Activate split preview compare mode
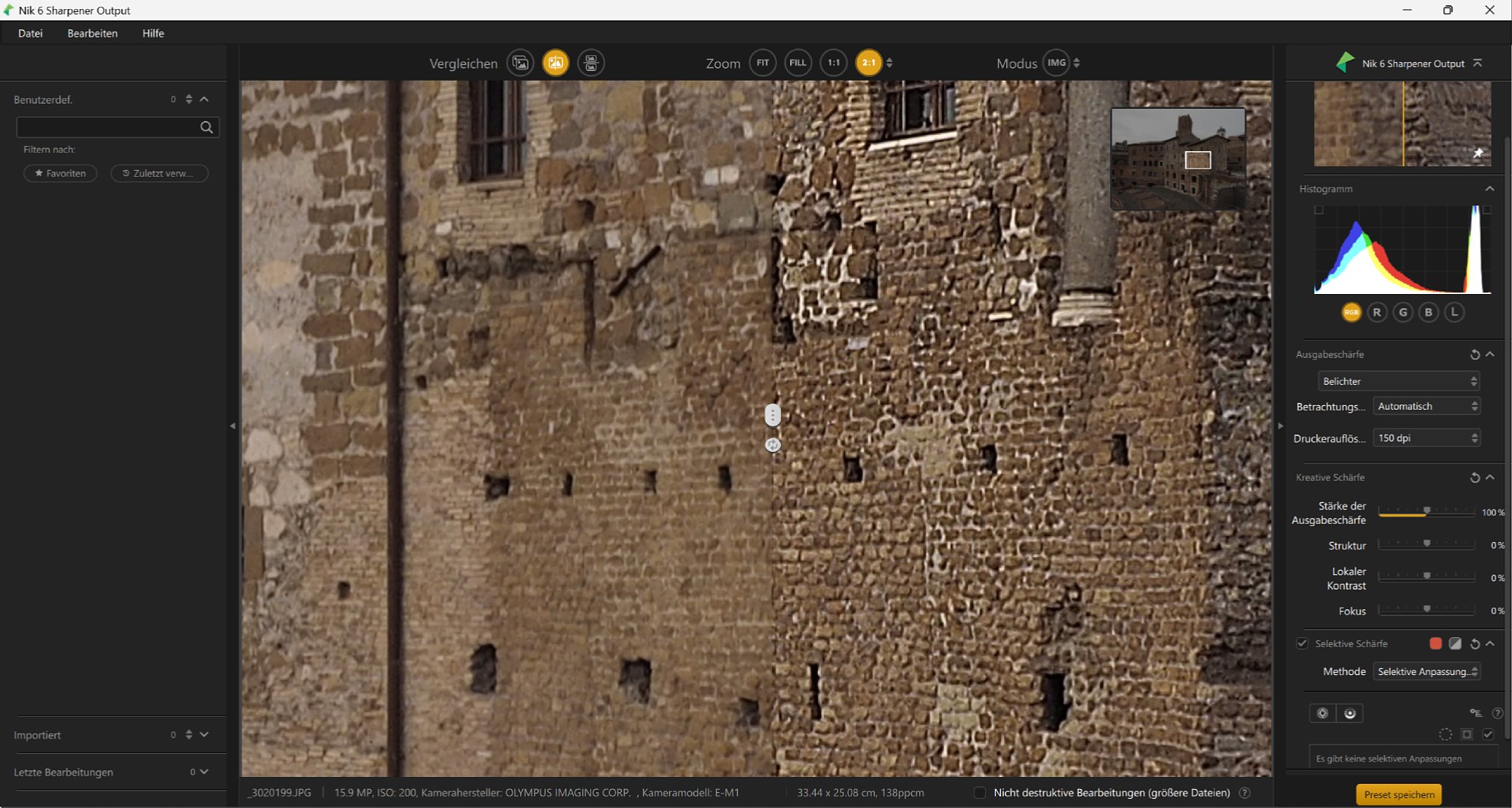The width and height of the screenshot is (1512, 808). pyautogui.click(x=556, y=63)
